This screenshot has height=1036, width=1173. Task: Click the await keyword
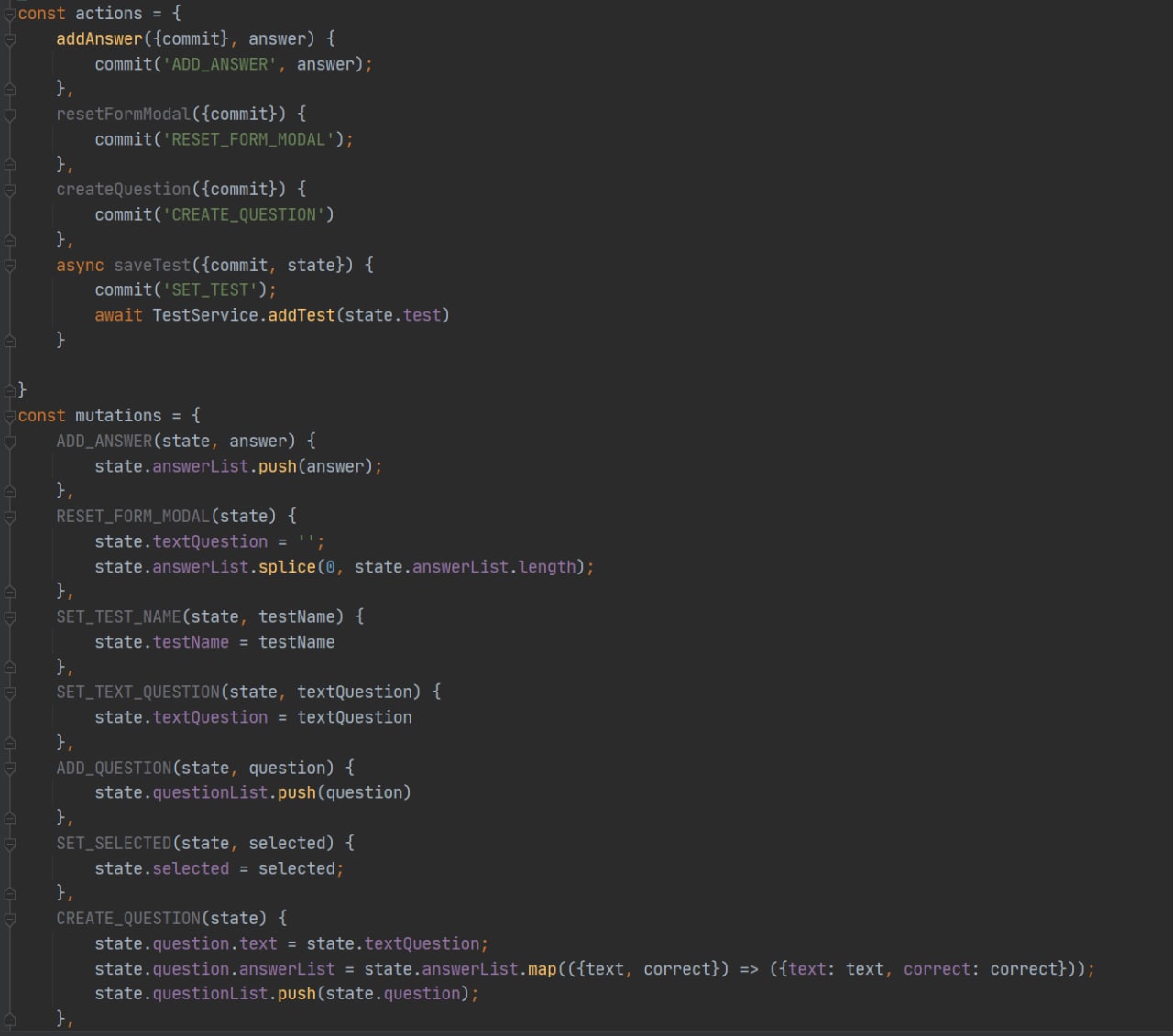coord(118,315)
